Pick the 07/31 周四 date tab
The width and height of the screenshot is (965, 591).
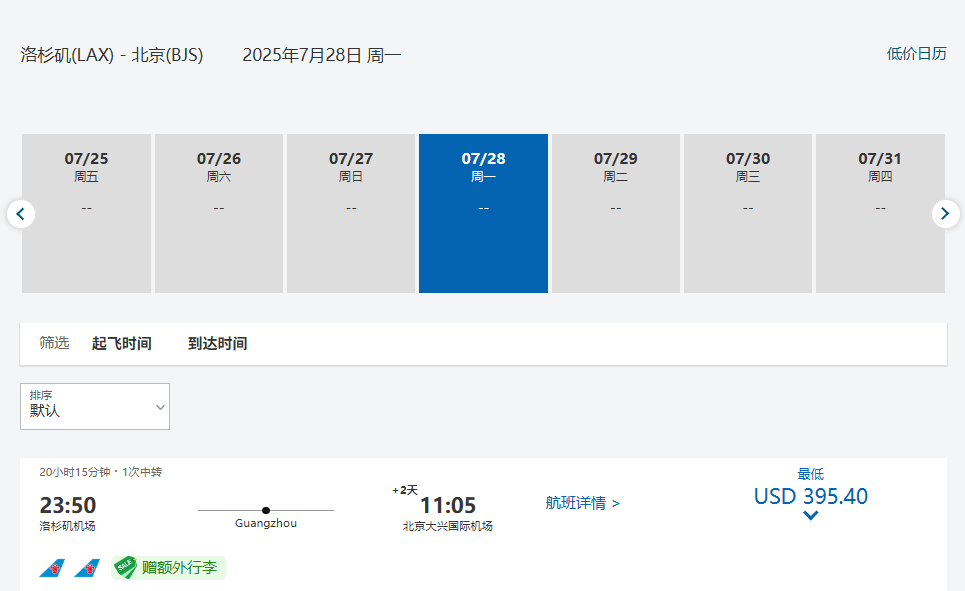pyautogui.click(x=880, y=213)
